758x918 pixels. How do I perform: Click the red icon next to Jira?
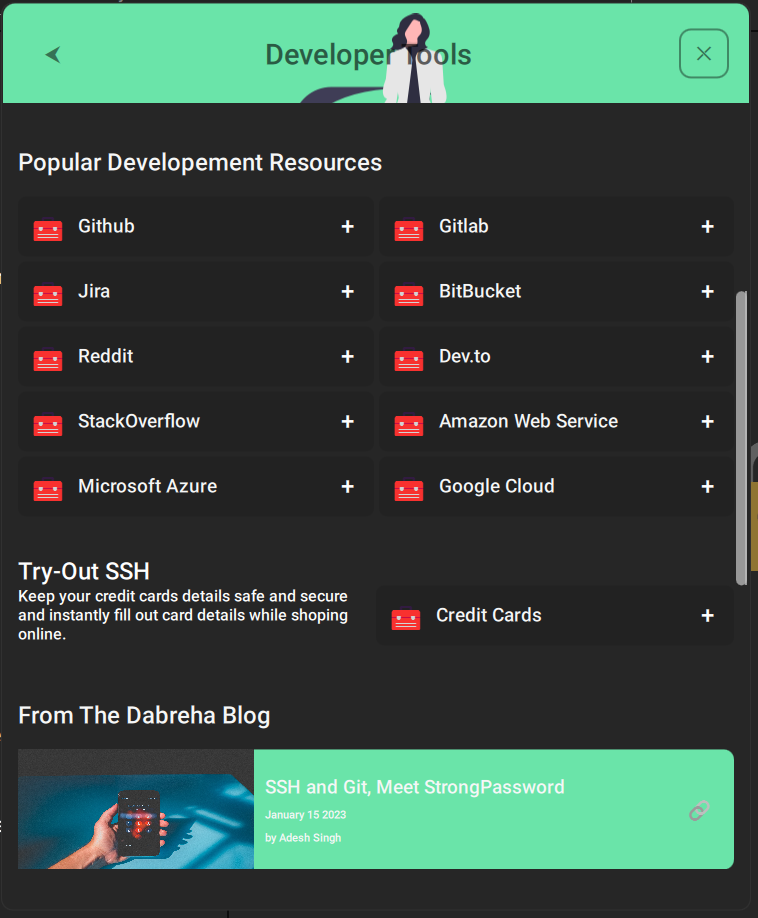[x=48, y=295]
